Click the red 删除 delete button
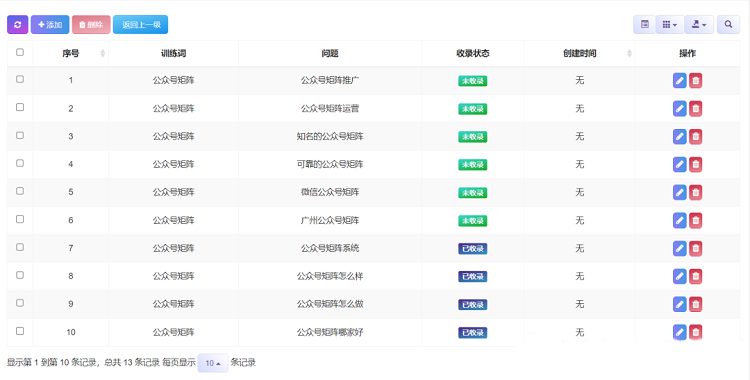Viewport: 750px width, 380px height. tap(91, 25)
